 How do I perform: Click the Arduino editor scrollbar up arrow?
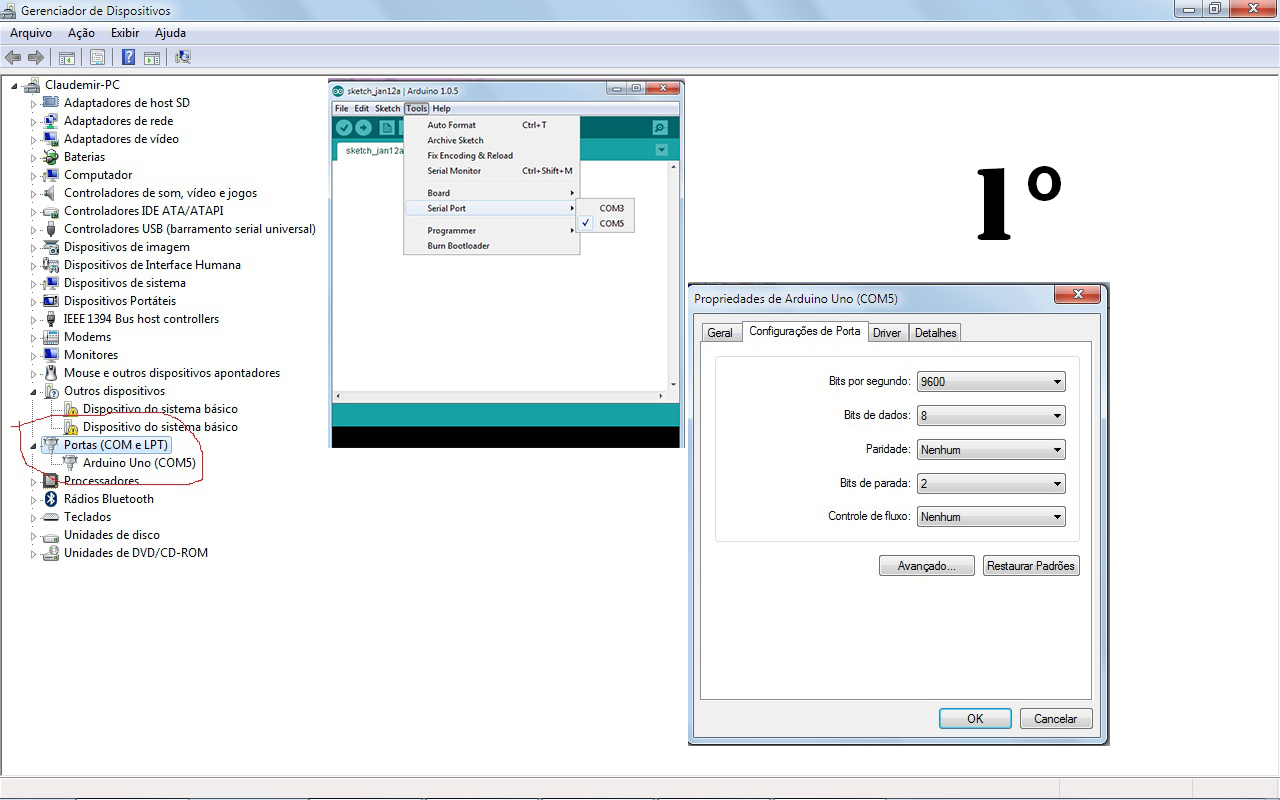(x=674, y=168)
